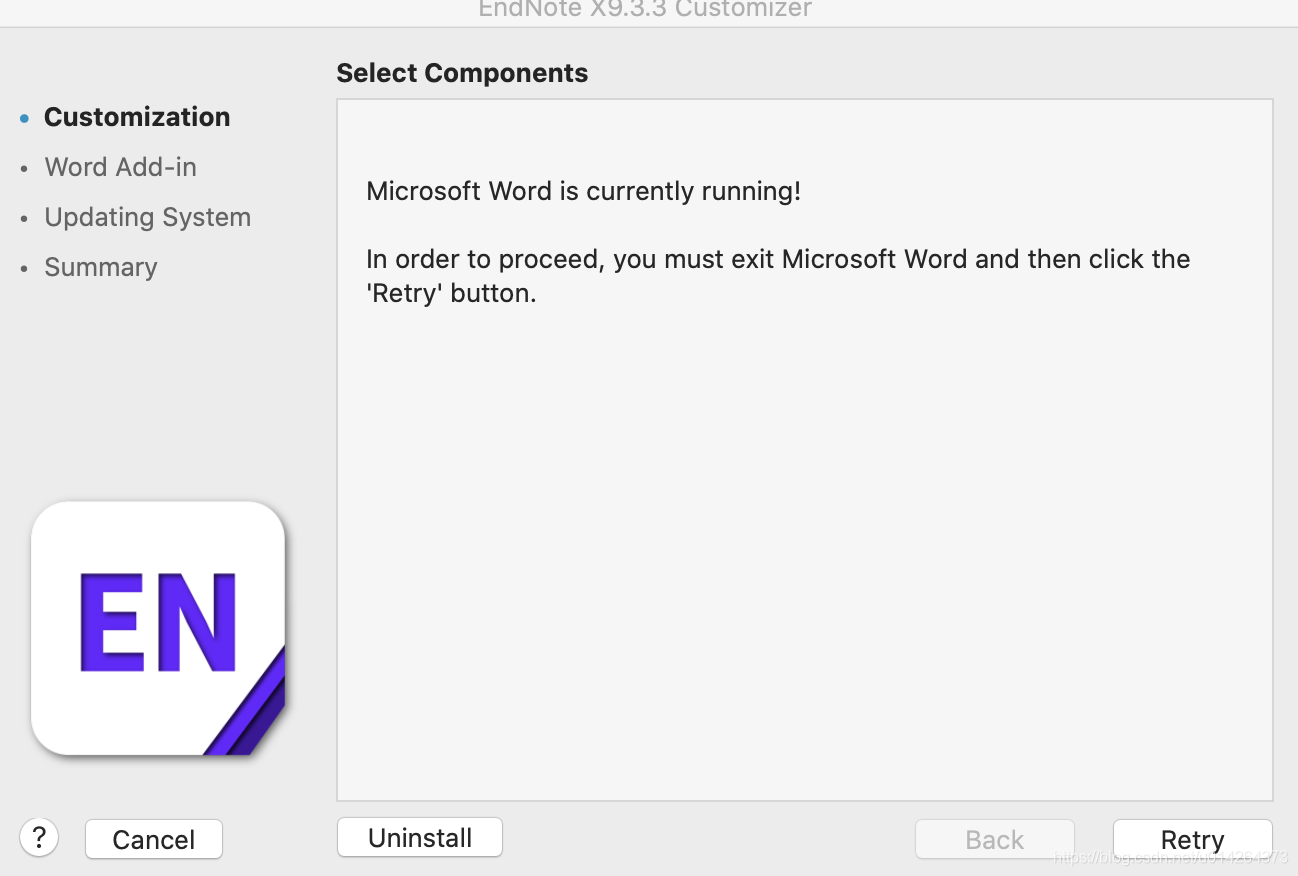Click the Uninstall button

tap(420, 837)
